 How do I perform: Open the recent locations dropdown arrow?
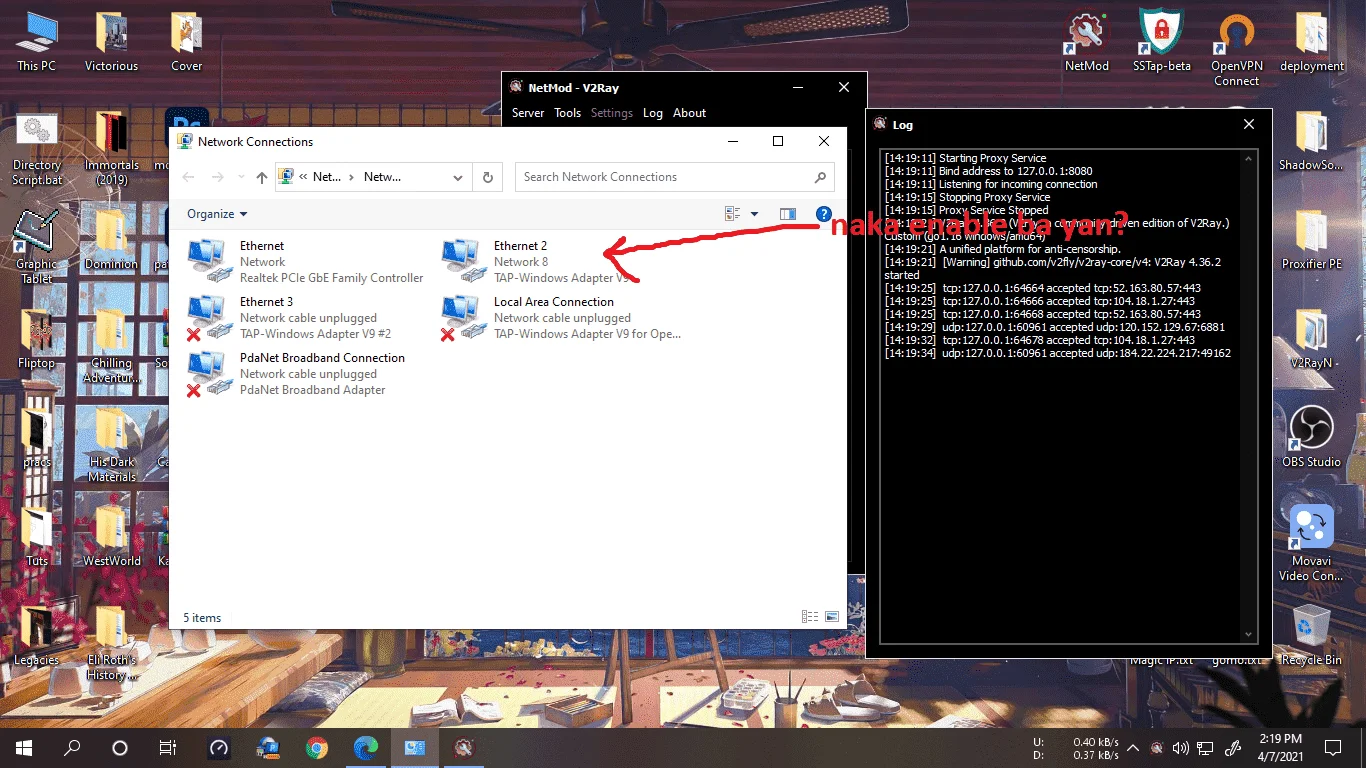240,177
